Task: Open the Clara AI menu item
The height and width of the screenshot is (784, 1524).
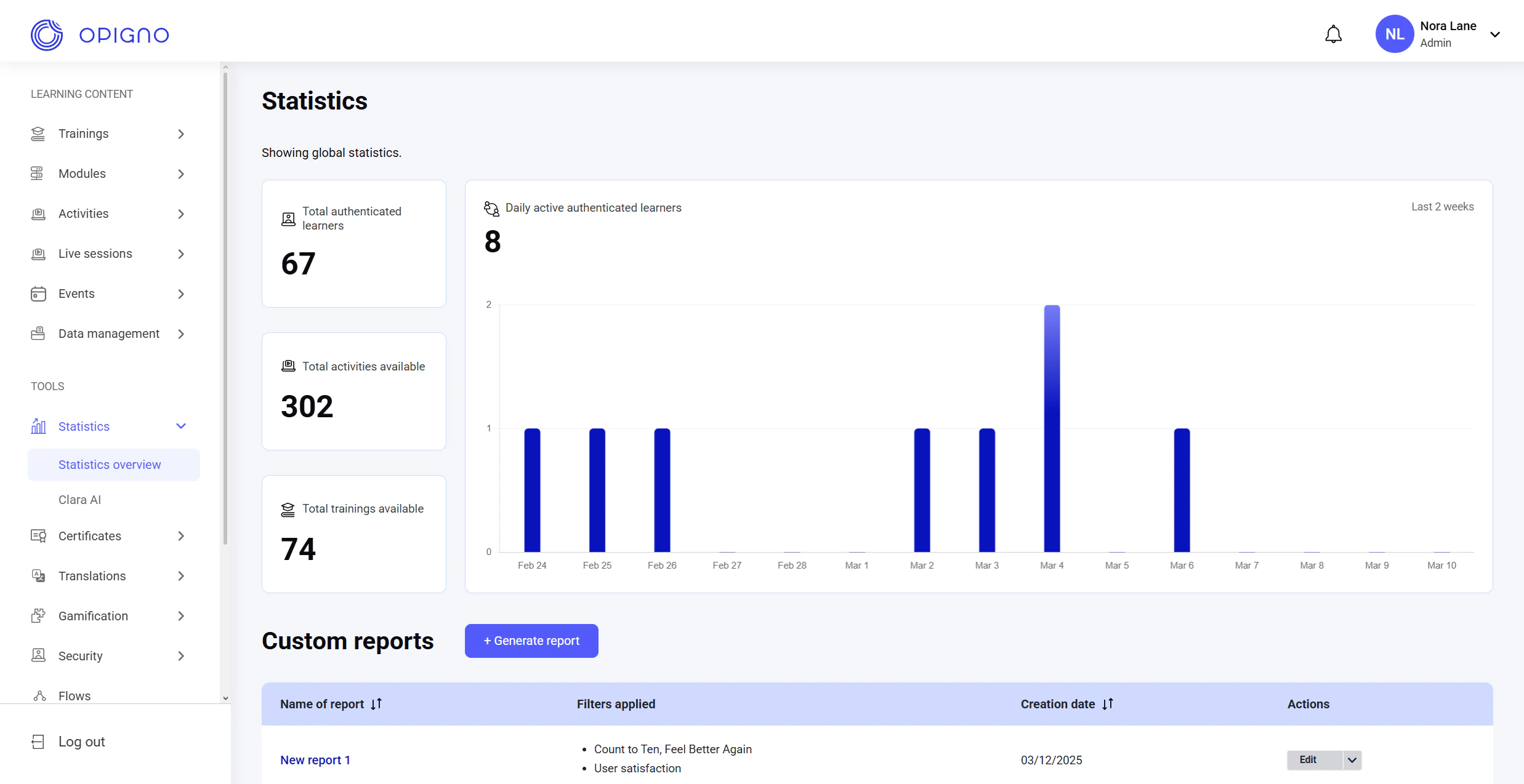Action: pyautogui.click(x=79, y=500)
